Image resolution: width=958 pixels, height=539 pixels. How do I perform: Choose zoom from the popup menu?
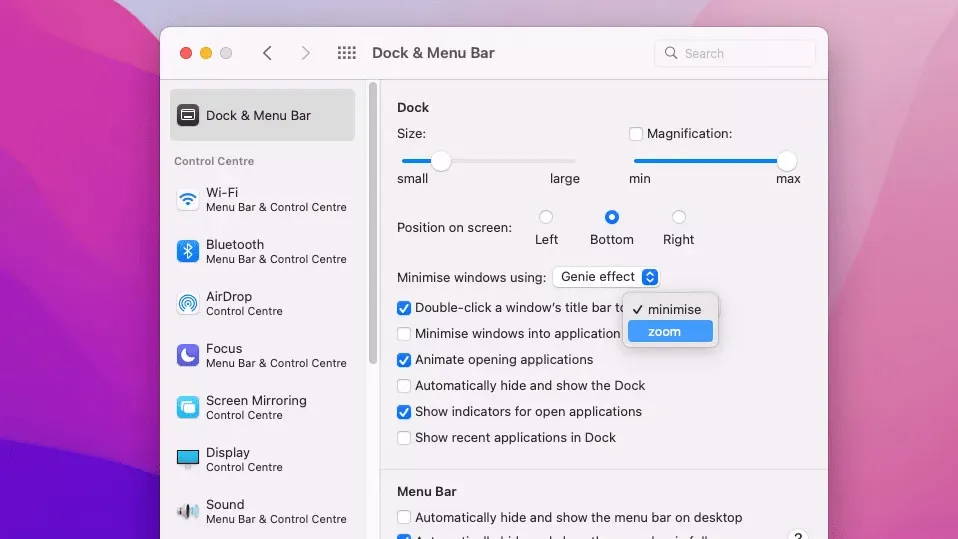point(670,332)
